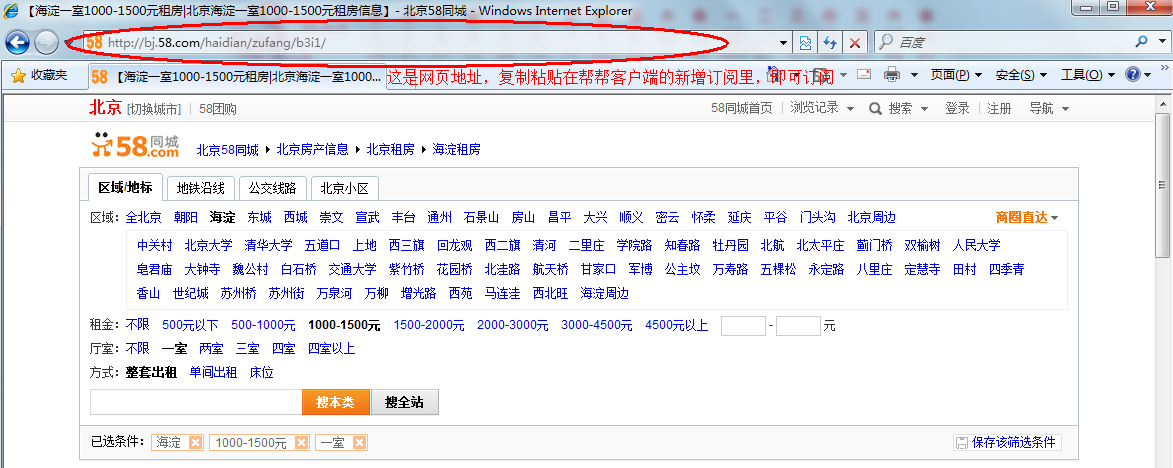Click the vertical scrollbar up arrow
Image resolution: width=1173 pixels, height=468 pixels.
pos(1163,104)
